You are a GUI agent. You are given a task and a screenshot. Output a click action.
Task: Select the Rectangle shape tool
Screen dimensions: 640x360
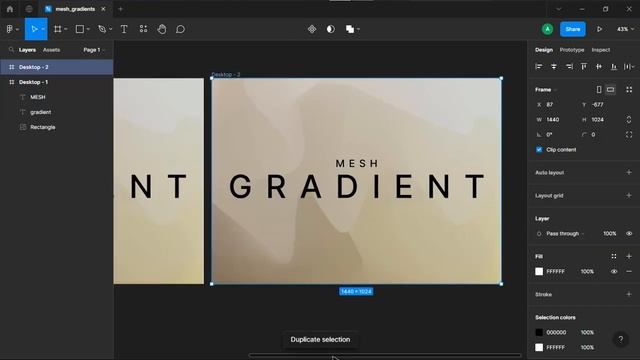[x=80, y=29]
